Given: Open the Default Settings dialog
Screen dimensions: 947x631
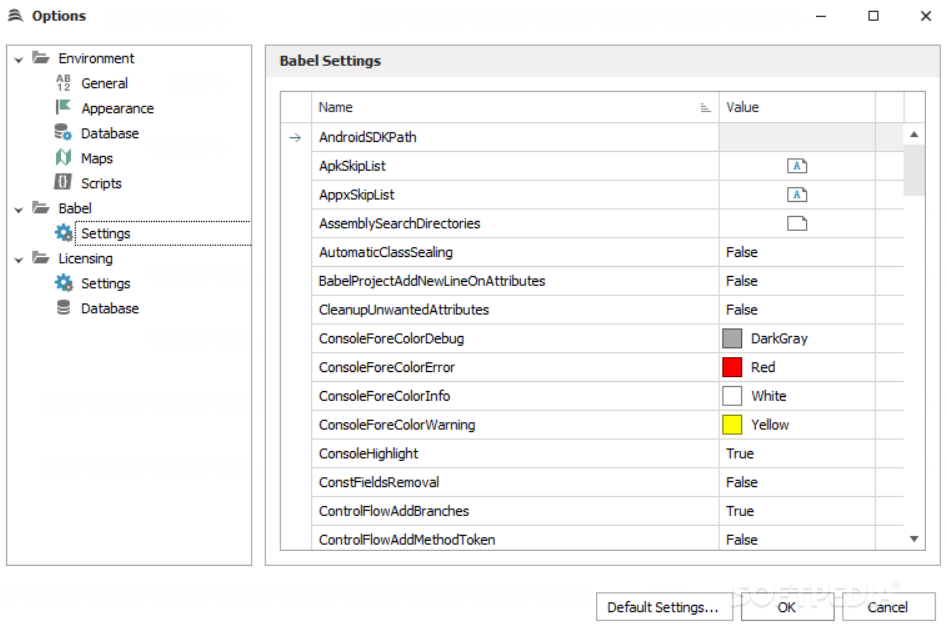Looking at the screenshot, I should coord(664,607).
